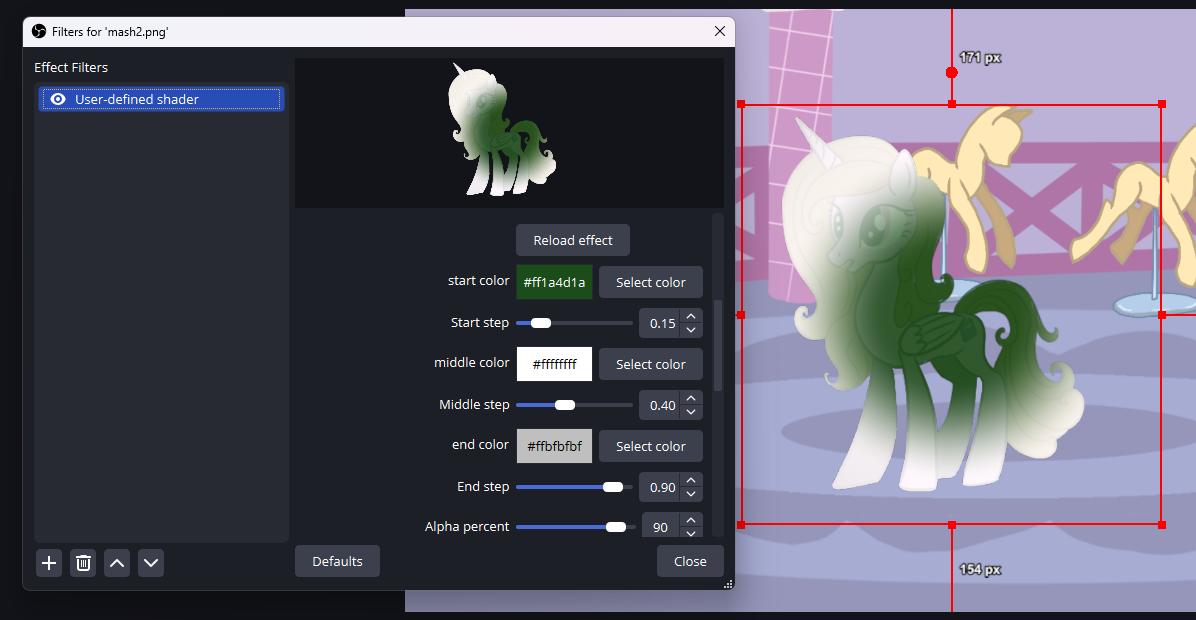This screenshot has width=1196, height=620.
Task: Select the User-defined shader in the filter list
Action: [x=160, y=99]
